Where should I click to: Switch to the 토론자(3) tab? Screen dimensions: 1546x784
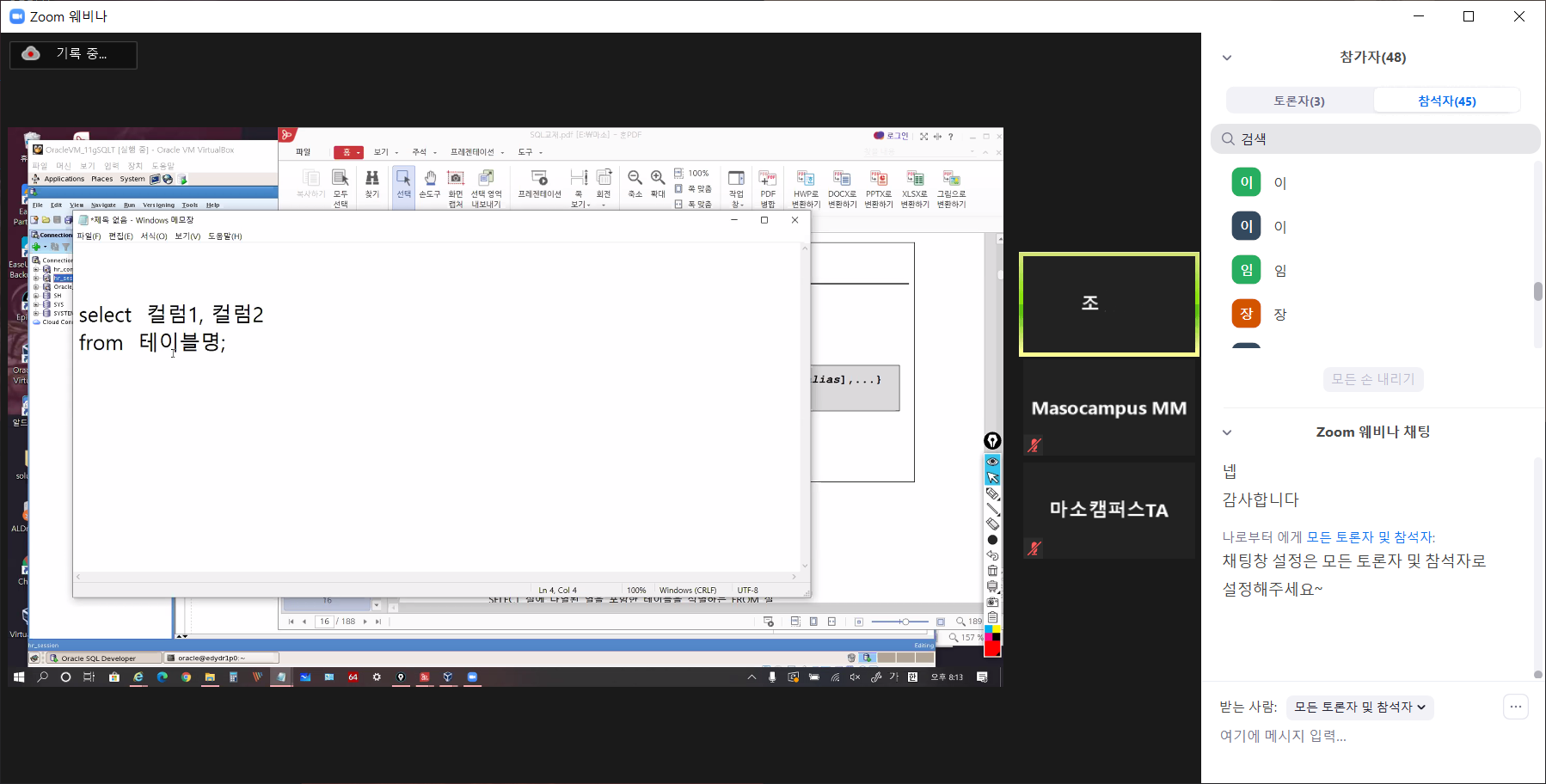(x=1299, y=101)
